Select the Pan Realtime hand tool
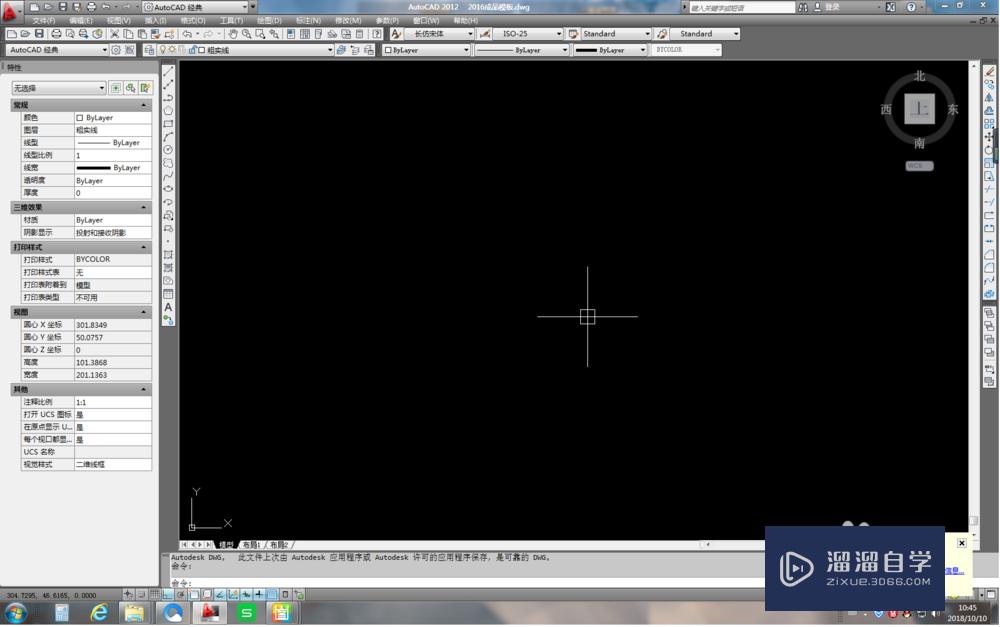 [x=234, y=33]
